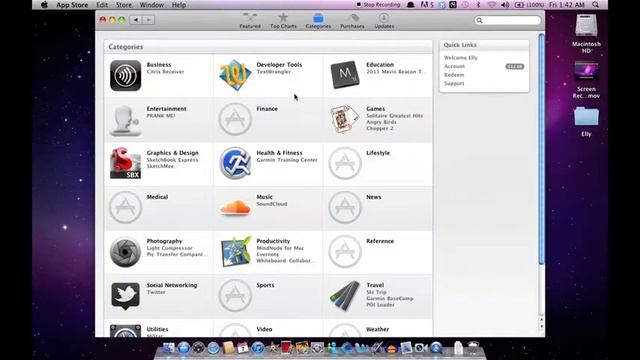
Task: Click the volume icon in menu bar
Action: point(505,5)
